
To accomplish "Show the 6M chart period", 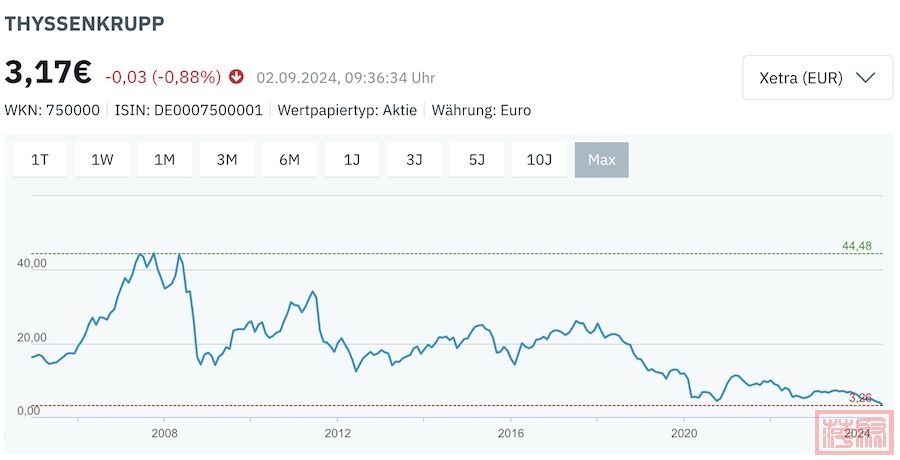I will 289,160.
